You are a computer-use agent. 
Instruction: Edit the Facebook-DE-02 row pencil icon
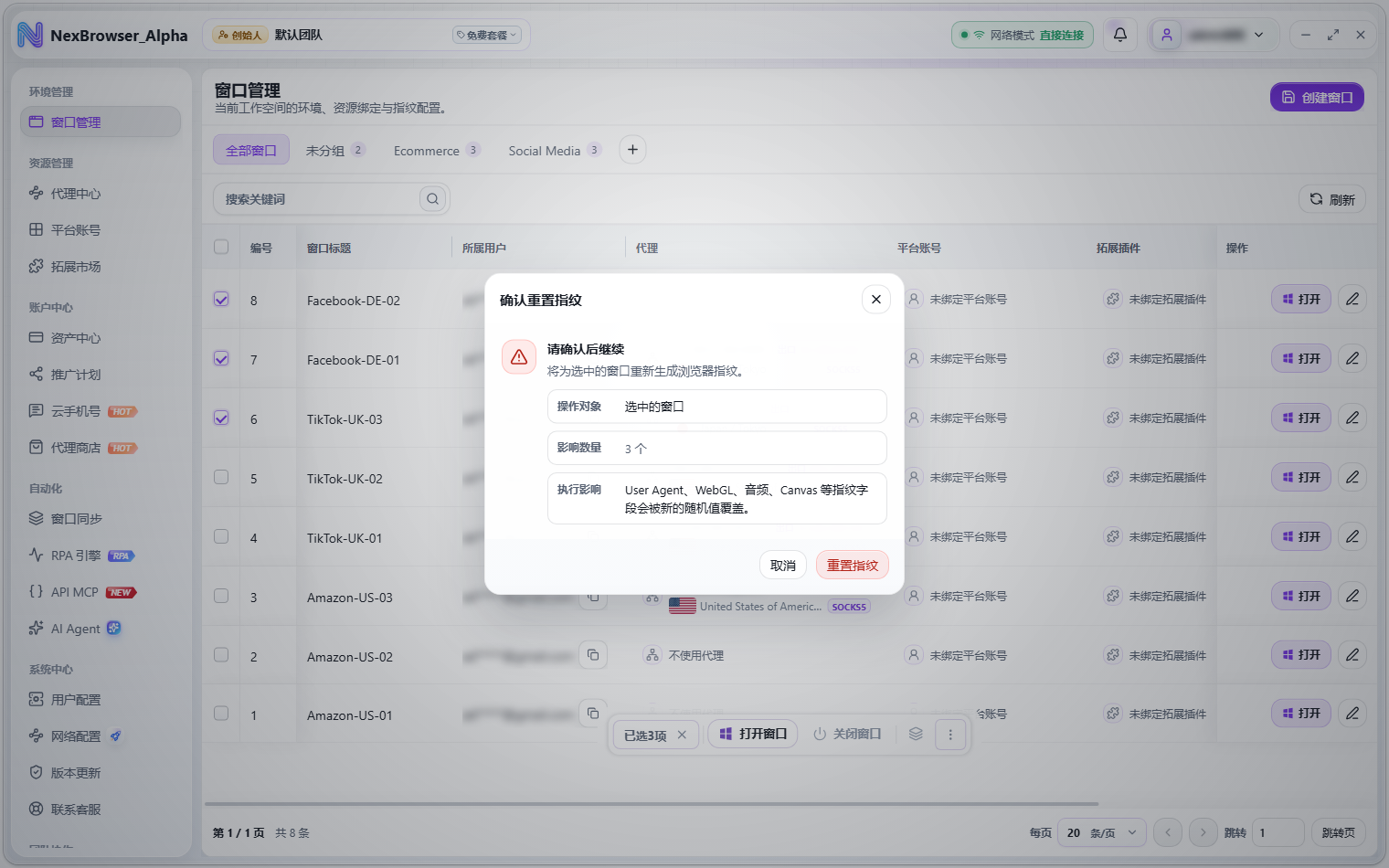(1352, 299)
